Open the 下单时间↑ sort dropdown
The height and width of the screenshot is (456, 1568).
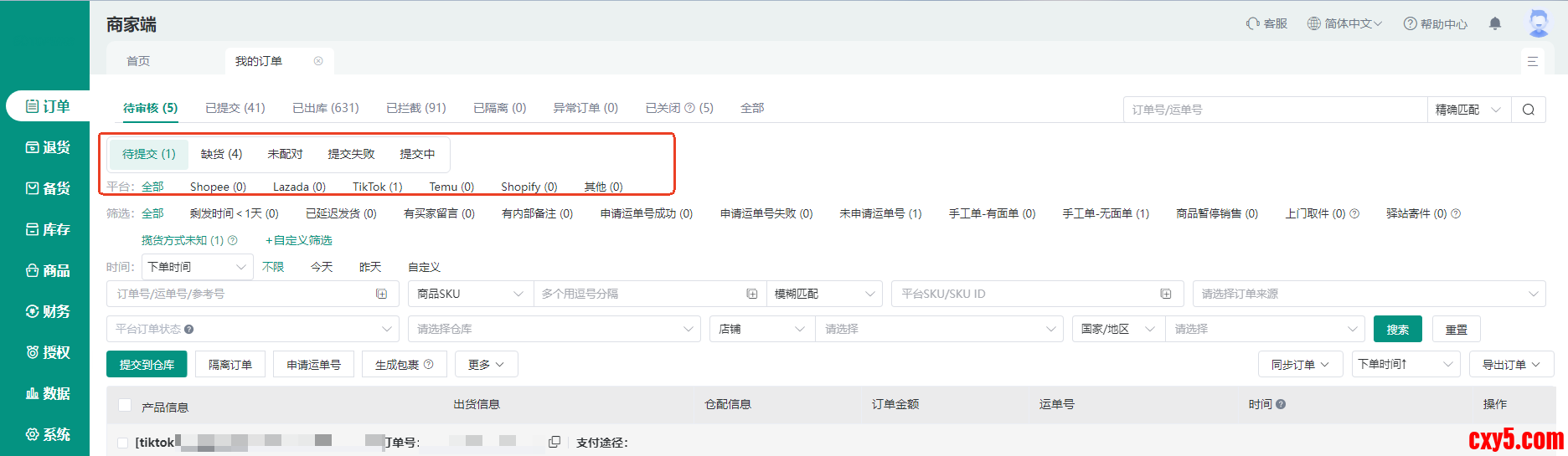coord(1406,364)
